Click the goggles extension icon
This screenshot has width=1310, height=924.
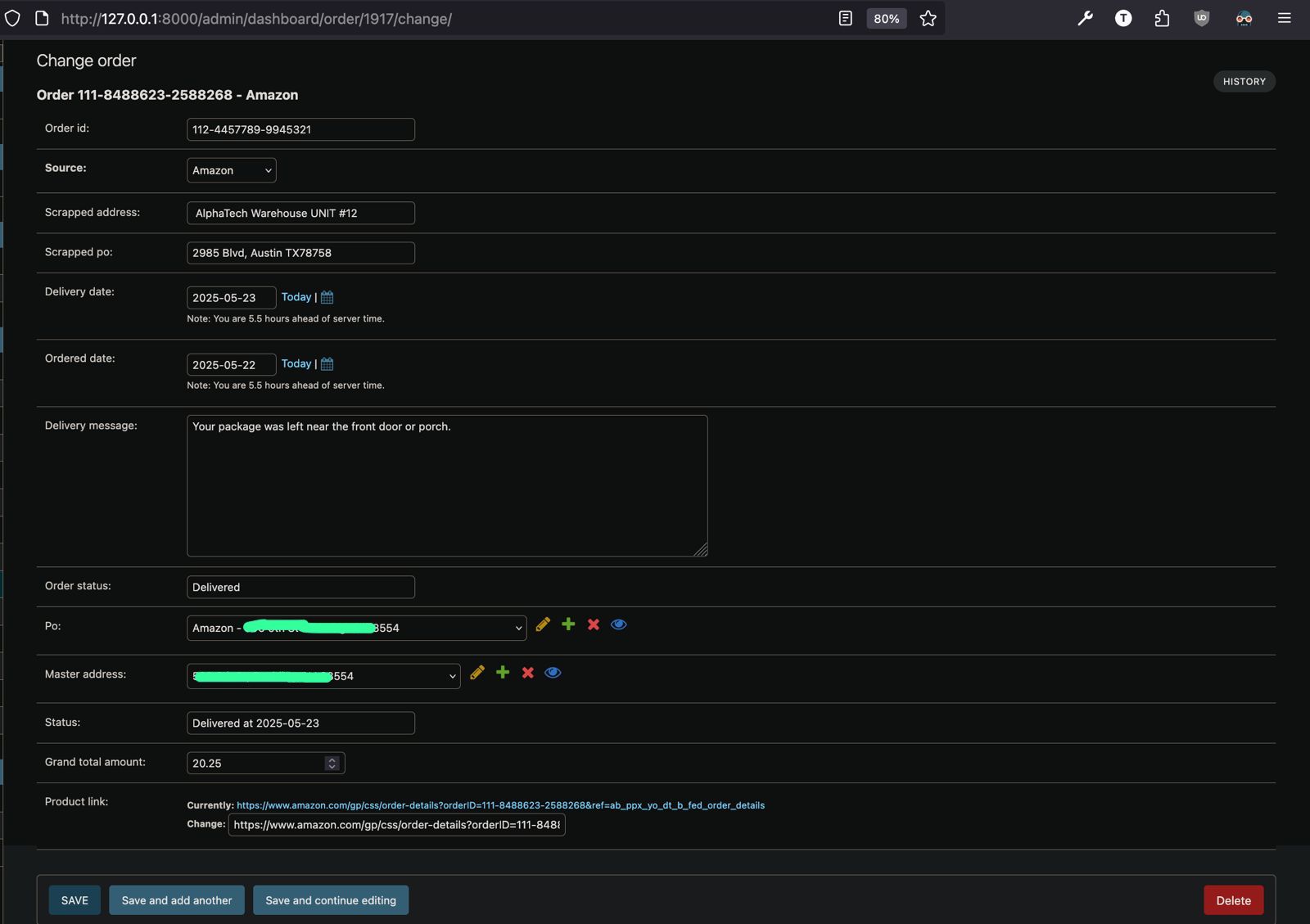[1244, 18]
